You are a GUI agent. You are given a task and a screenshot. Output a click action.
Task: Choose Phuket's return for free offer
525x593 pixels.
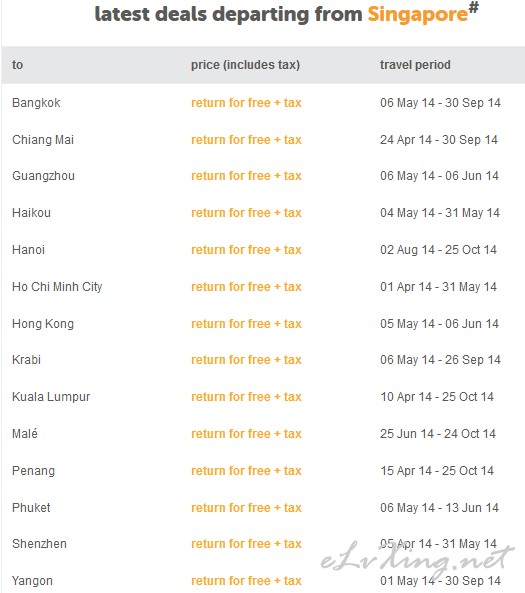[x=246, y=508]
